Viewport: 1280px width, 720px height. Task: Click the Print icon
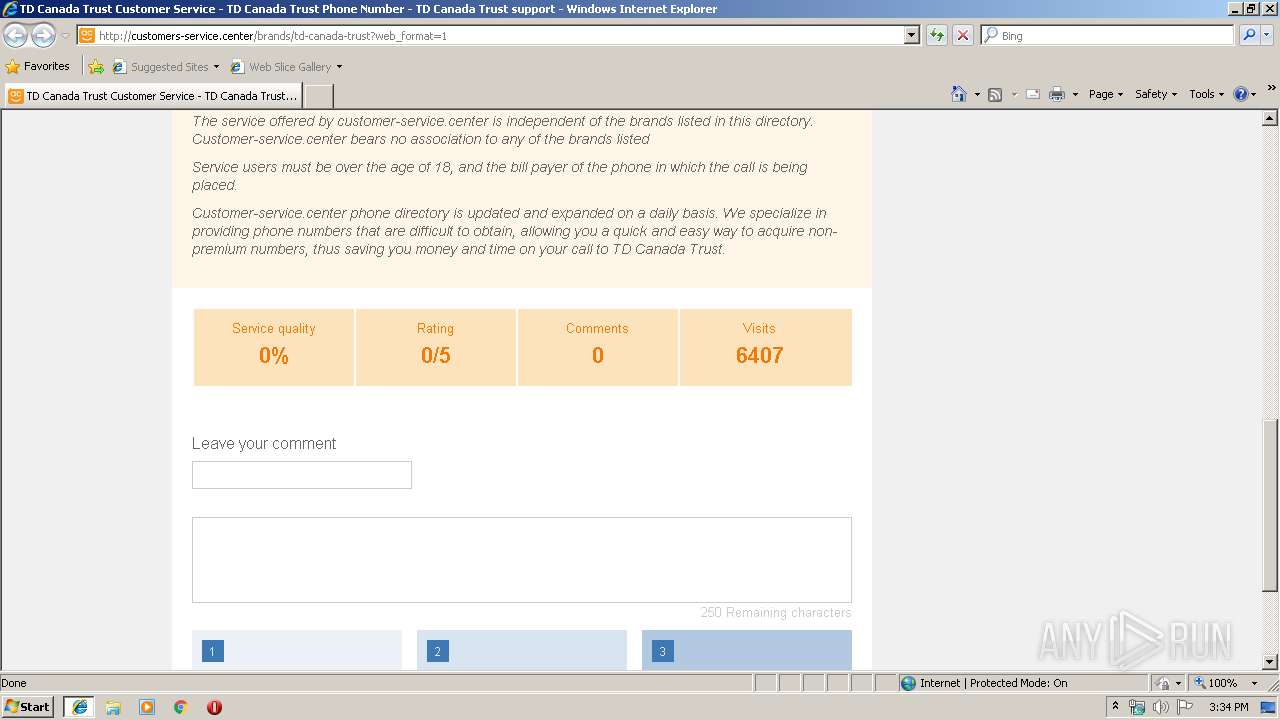(x=1057, y=94)
